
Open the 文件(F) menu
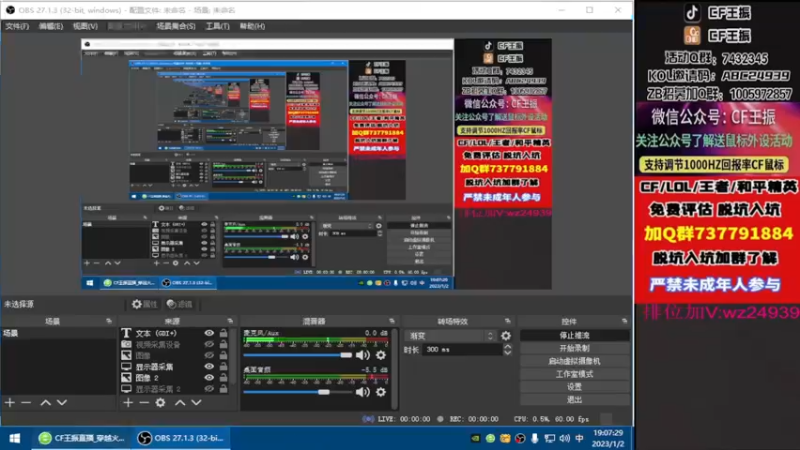17,26
